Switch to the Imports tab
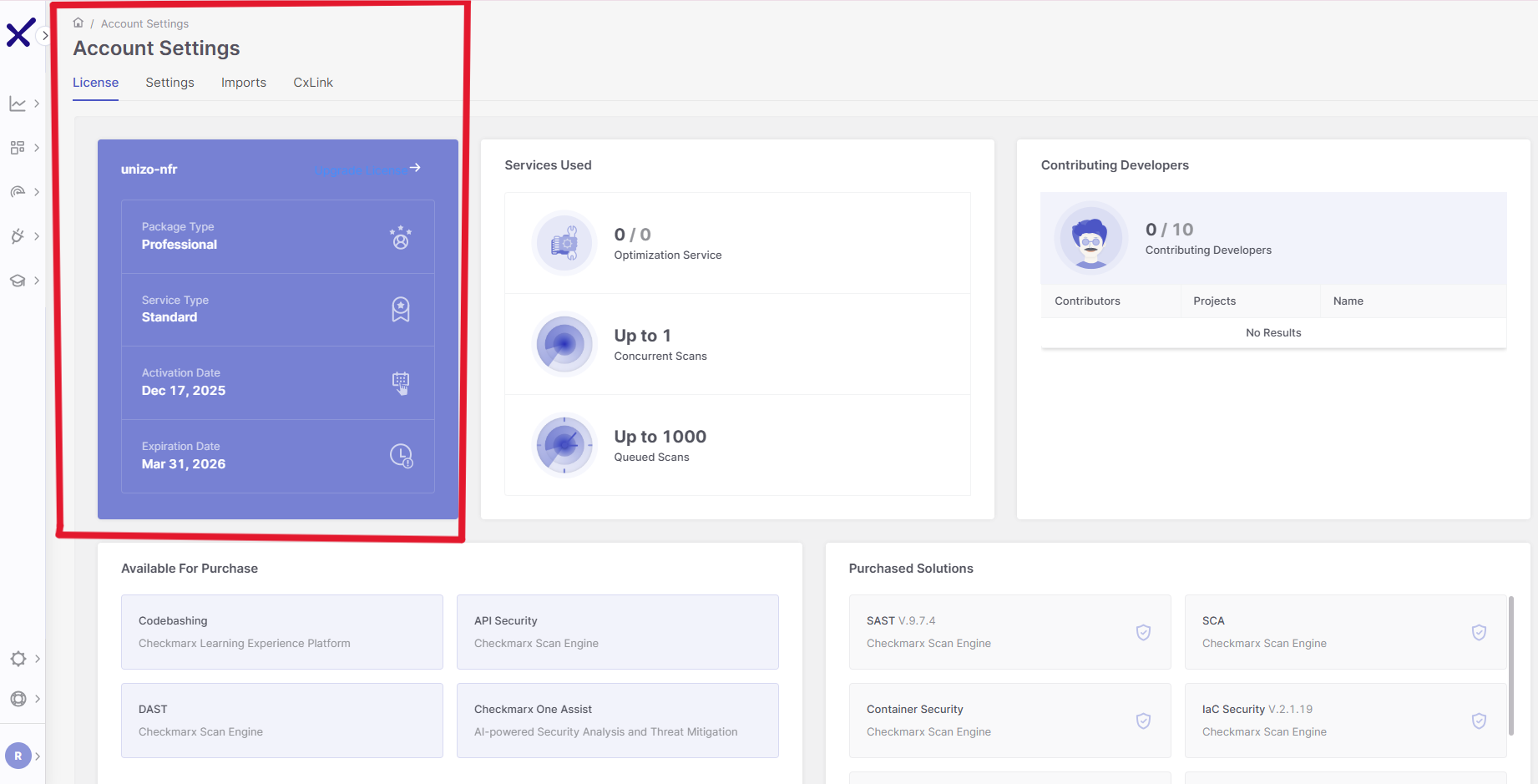The width and height of the screenshot is (1538, 784). pos(243,82)
